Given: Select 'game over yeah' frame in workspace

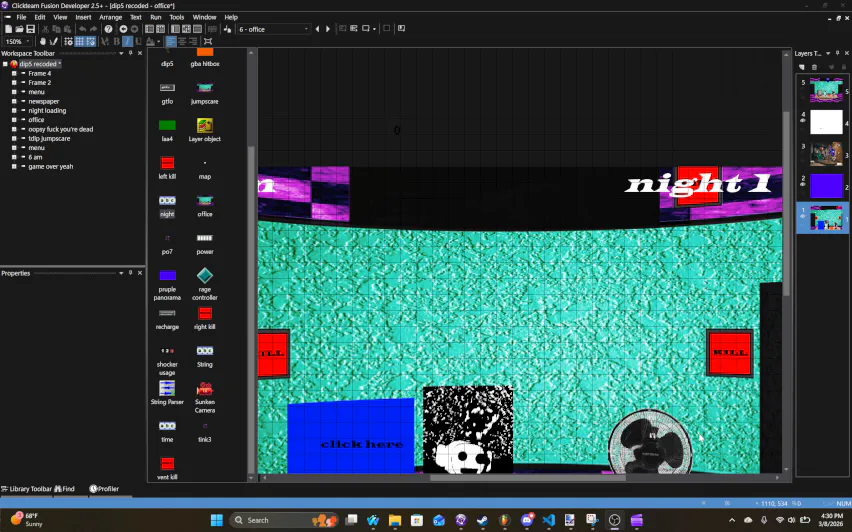Looking at the screenshot, I should point(51,167).
